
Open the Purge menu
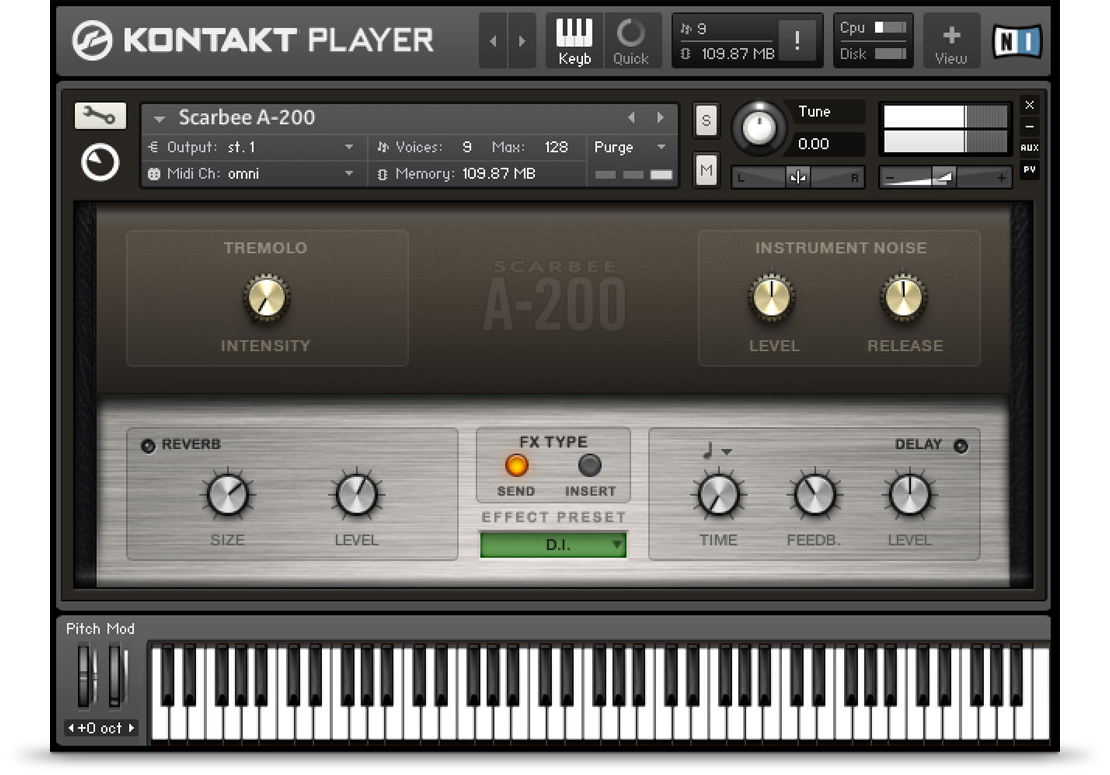(x=631, y=147)
